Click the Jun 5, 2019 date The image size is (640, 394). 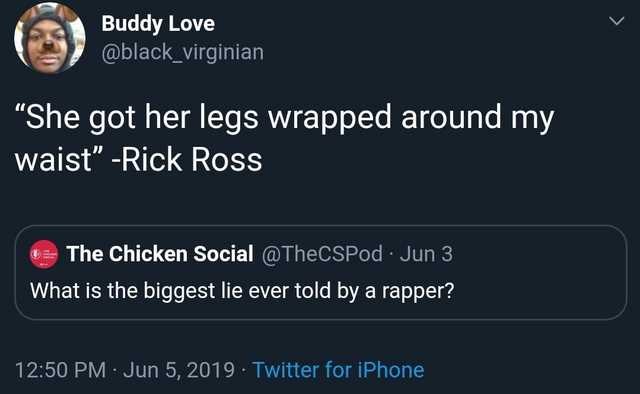[179, 370]
